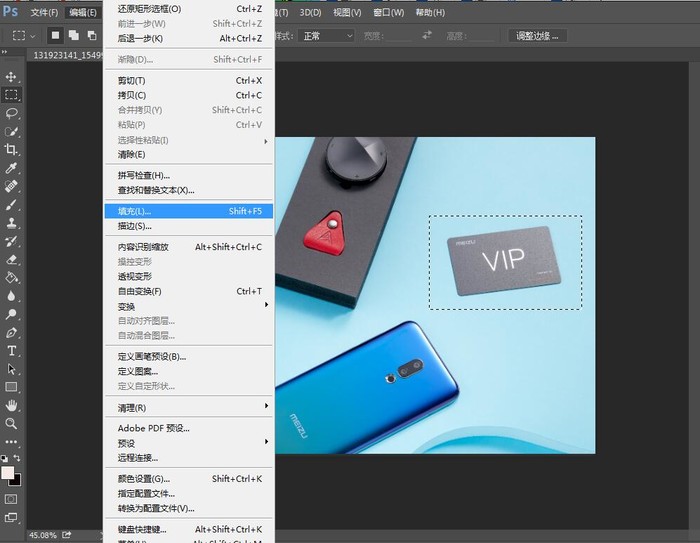Expand the 清理(R) submenu
This screenshot has height=543, width=700.
coord(189,408)
